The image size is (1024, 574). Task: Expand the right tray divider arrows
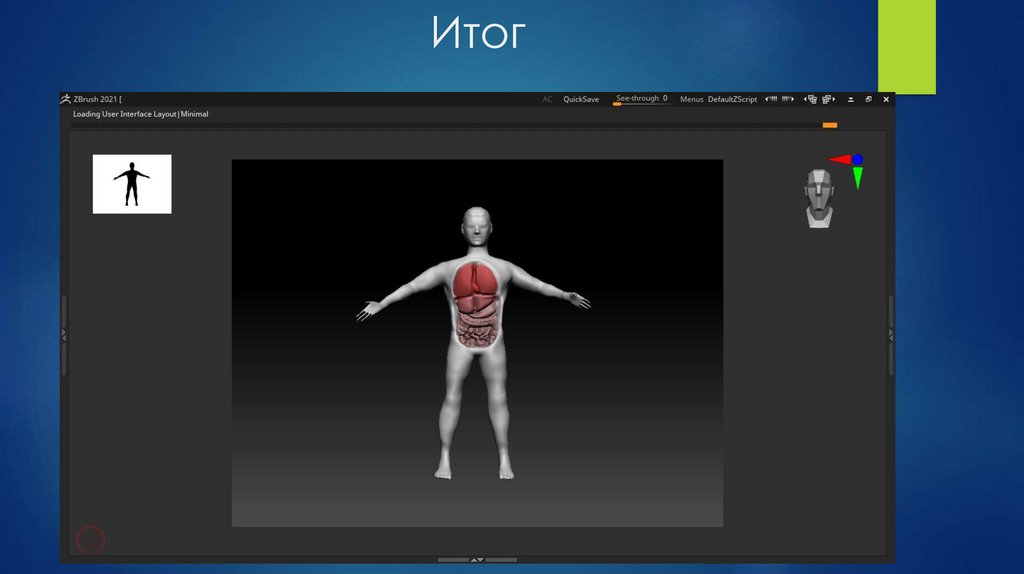[891, 335]
